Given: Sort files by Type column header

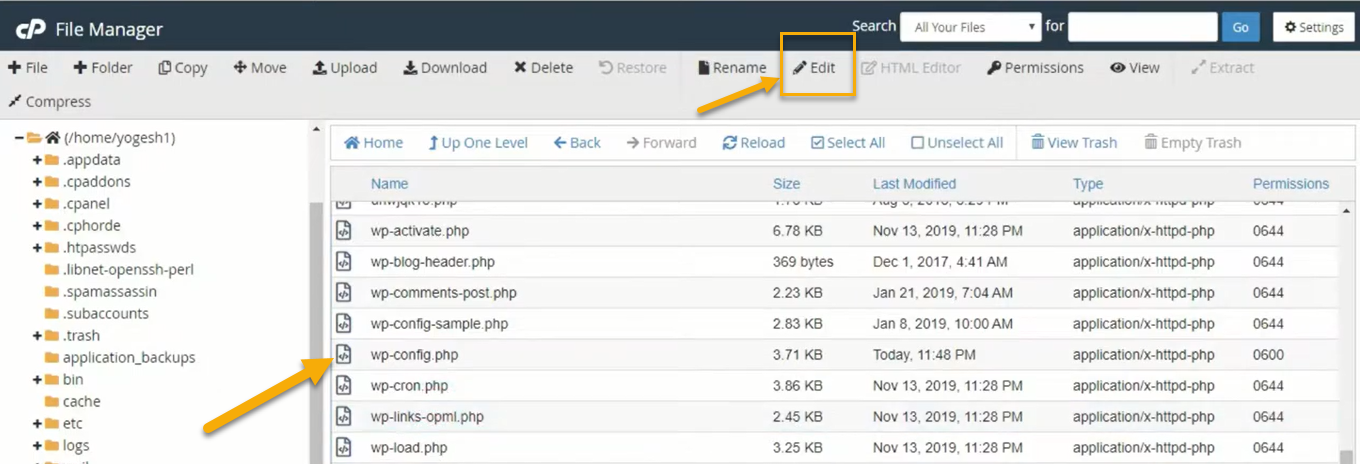Looking at the screenshot, I should tap(1088, 184).
